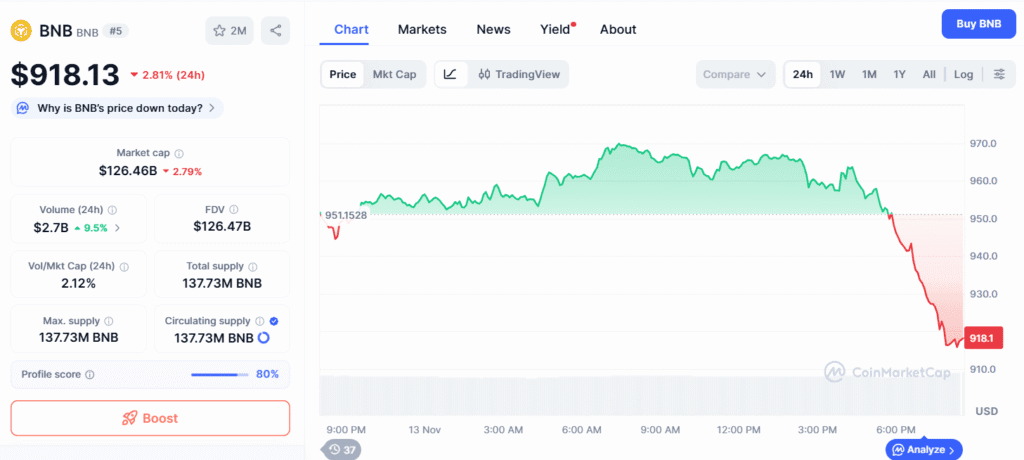Add BNB to watchlist with star
The image size is (1024, 460).
tap(229, 31)
